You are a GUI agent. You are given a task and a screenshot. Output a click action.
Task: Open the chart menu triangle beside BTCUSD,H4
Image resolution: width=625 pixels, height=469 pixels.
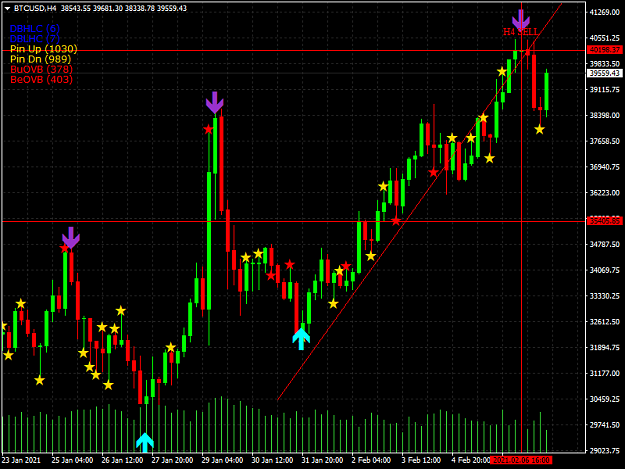[x=7, y=8]
